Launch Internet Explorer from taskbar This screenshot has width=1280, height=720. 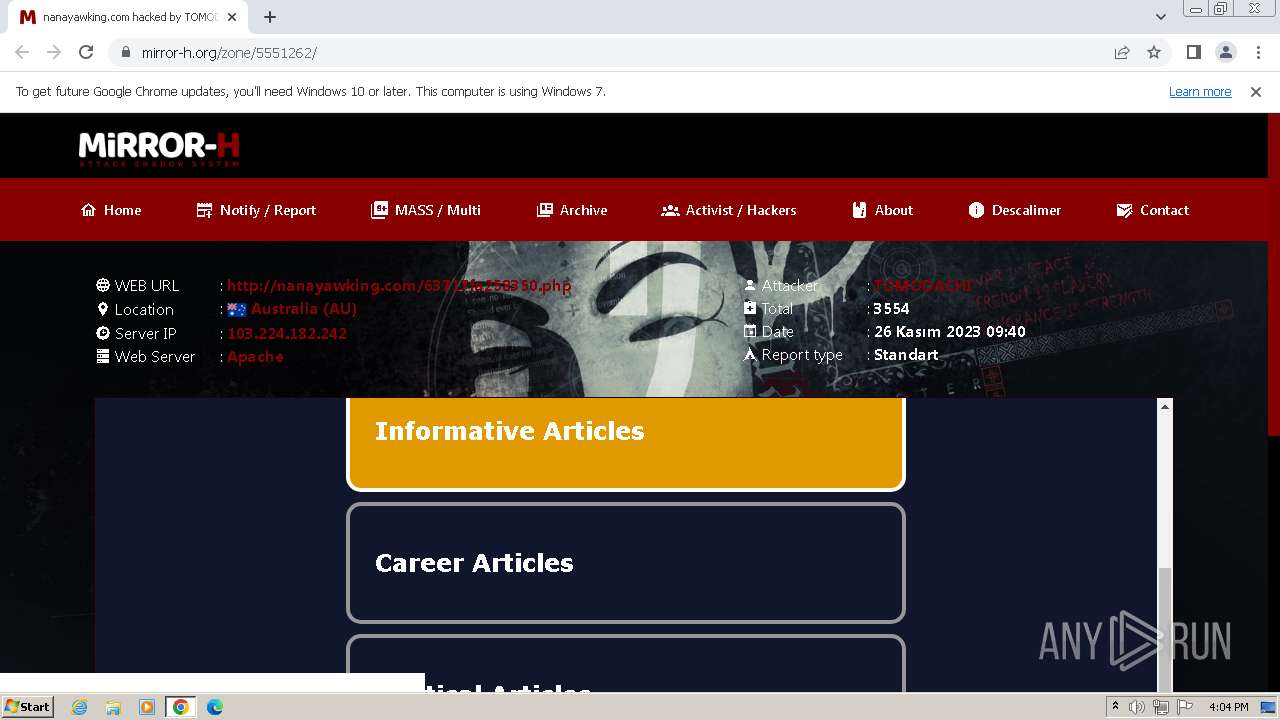point(80,707)
